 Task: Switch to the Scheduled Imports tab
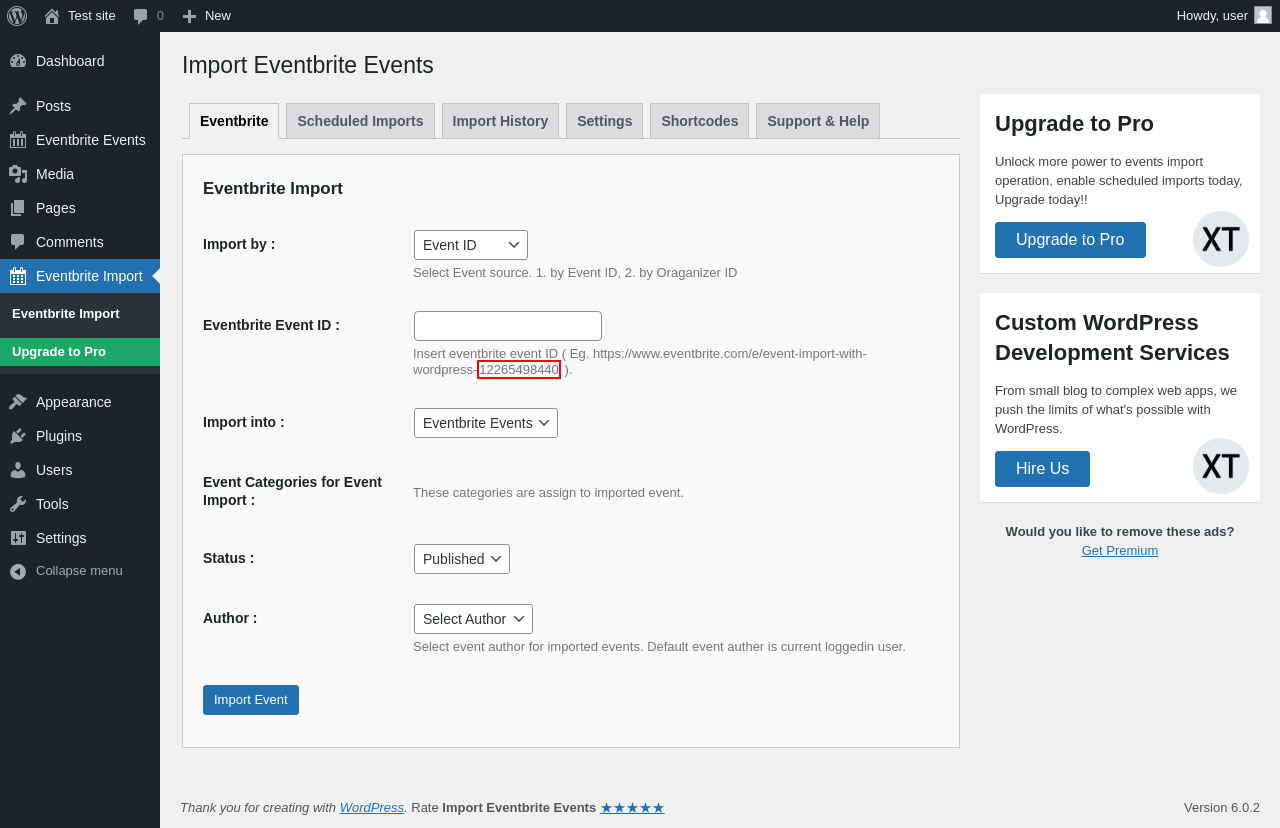click(x=360, y=121)
